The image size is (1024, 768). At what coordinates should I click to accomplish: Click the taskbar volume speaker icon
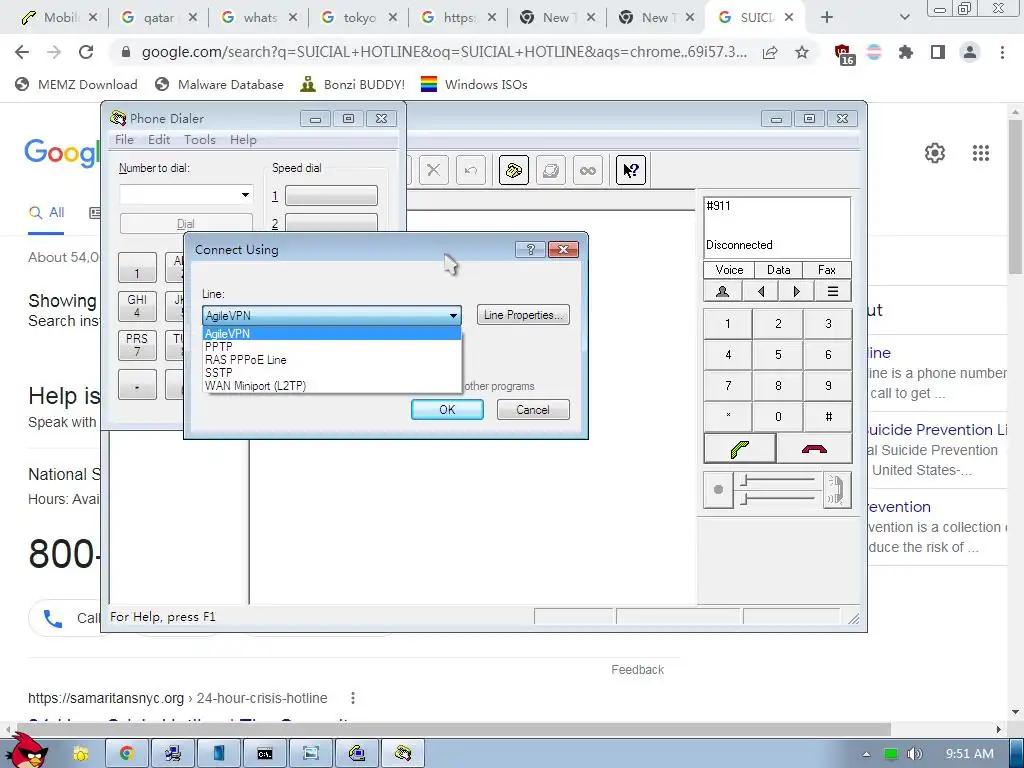[x=914, y=754]
